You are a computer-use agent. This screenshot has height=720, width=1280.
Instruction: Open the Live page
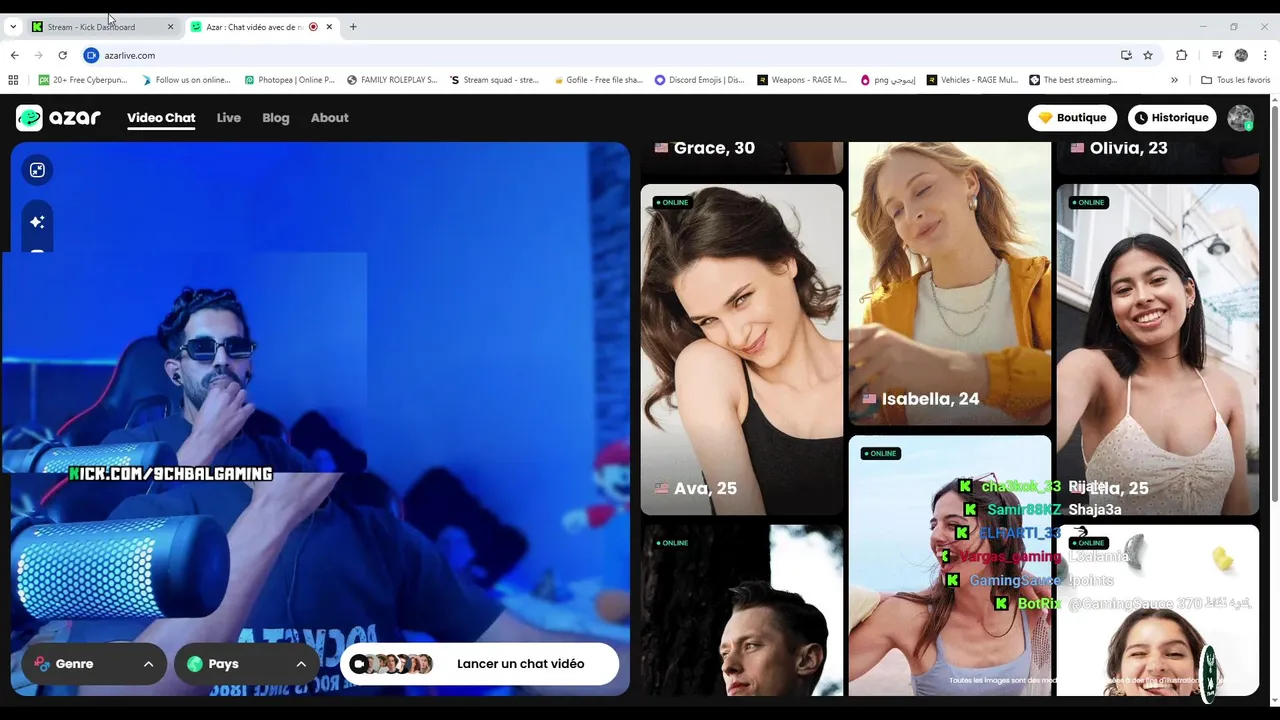[x=229, y=118]
